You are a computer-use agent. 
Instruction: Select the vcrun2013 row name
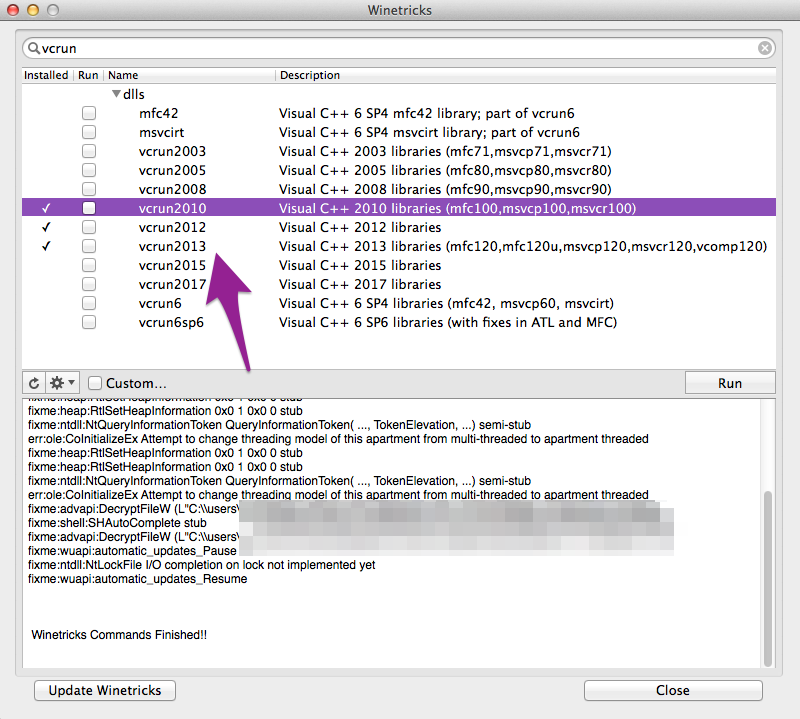click(x=172, y=246)
